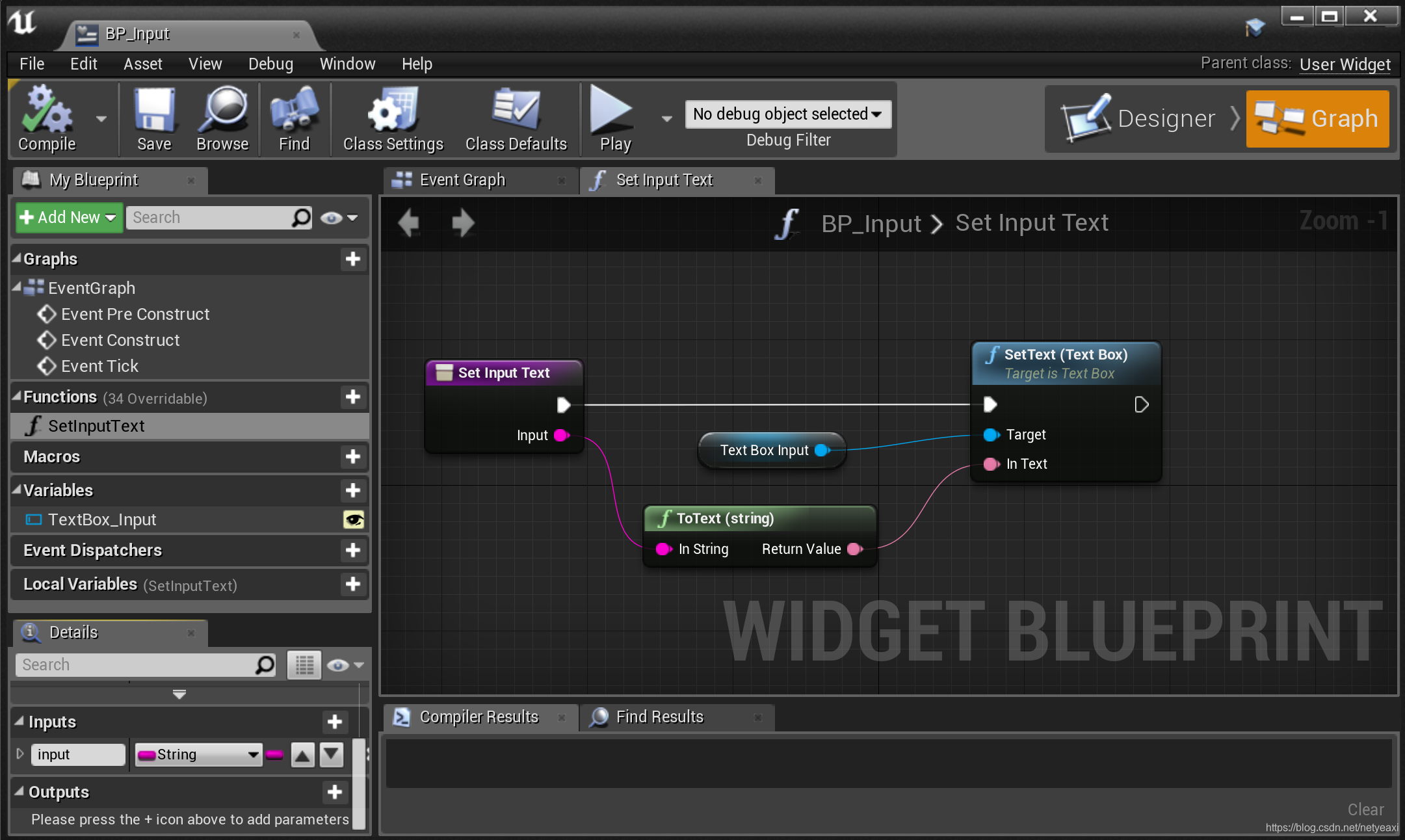
Task: Collapse the Inputs section
Action: point(20,720)
